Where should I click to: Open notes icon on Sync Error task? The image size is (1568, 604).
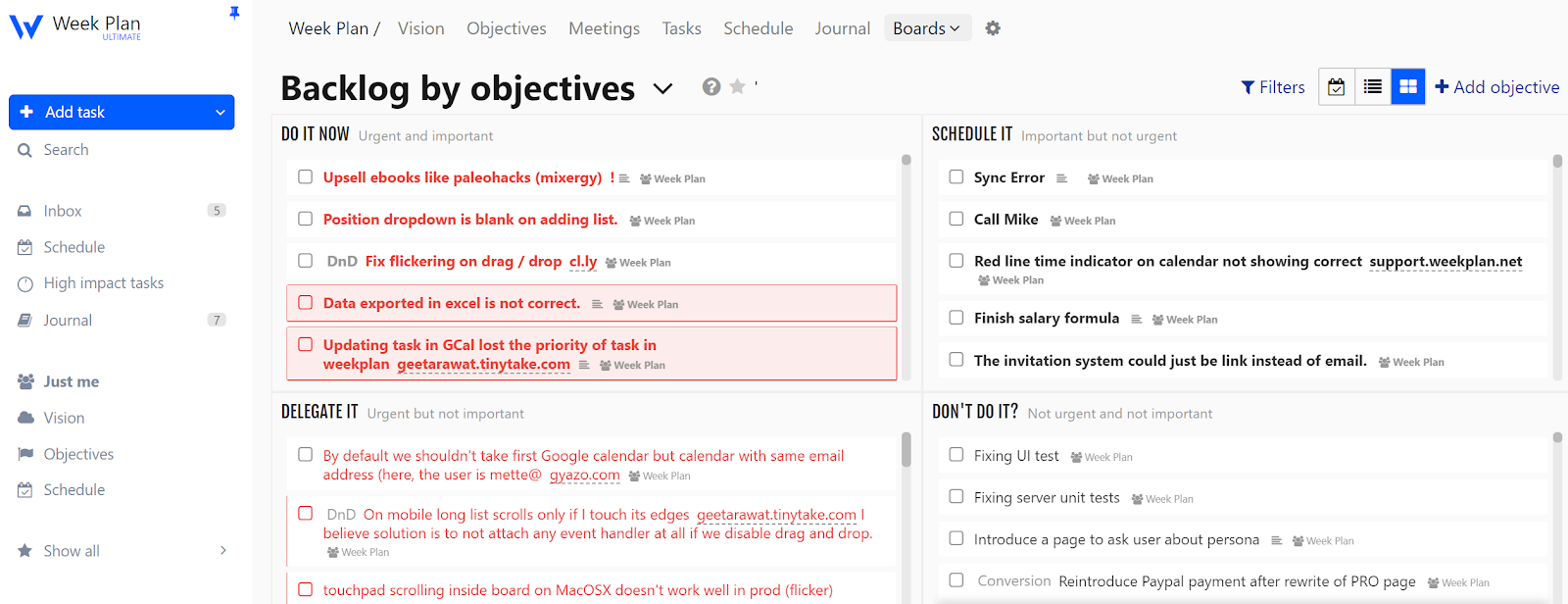pyautogui.click(x=1061, y=178)
